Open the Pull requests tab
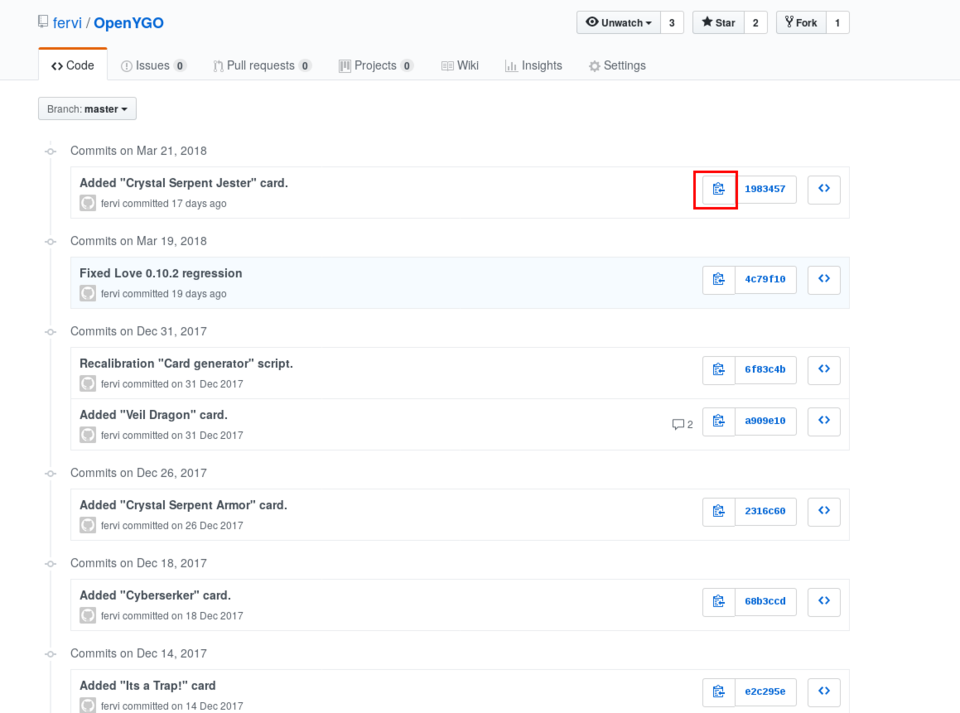 [x=261, y=66]
